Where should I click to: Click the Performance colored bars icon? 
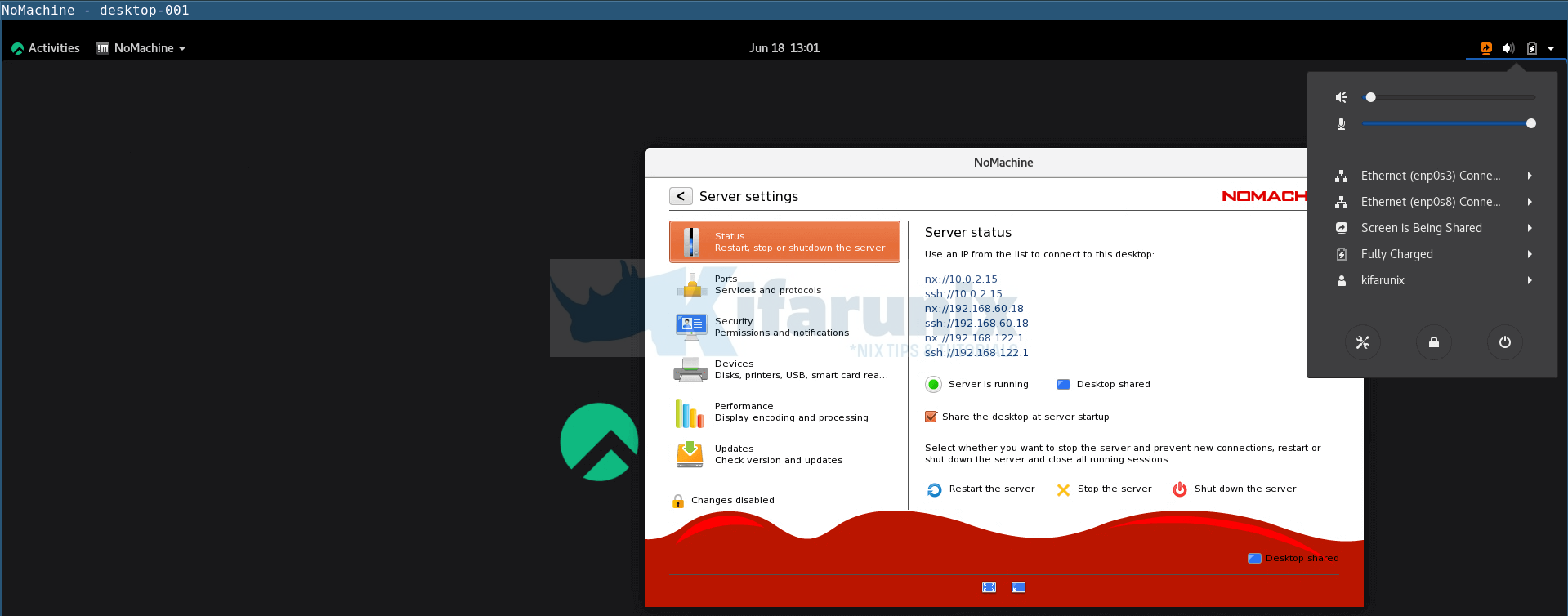coord(690,413)
